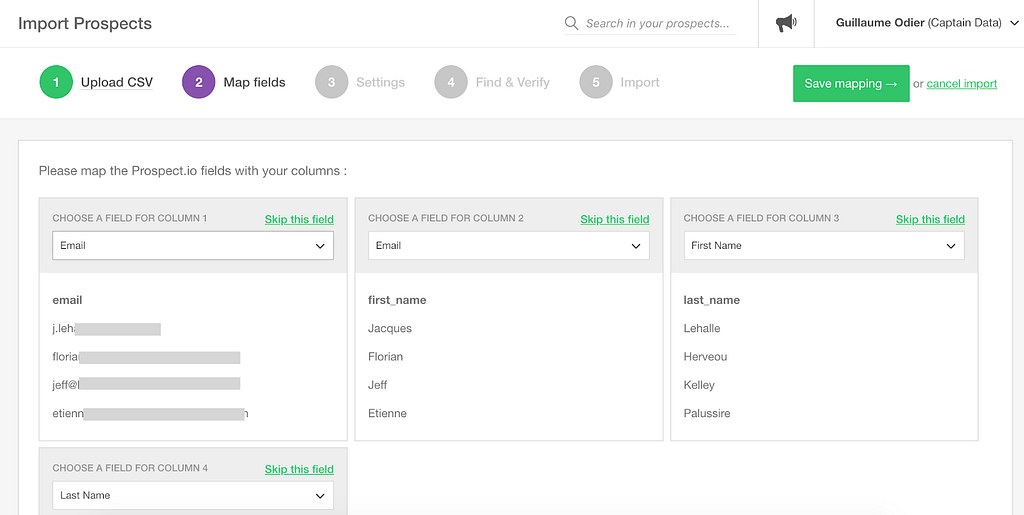Select Settings step label

click(x=381, y=82)
